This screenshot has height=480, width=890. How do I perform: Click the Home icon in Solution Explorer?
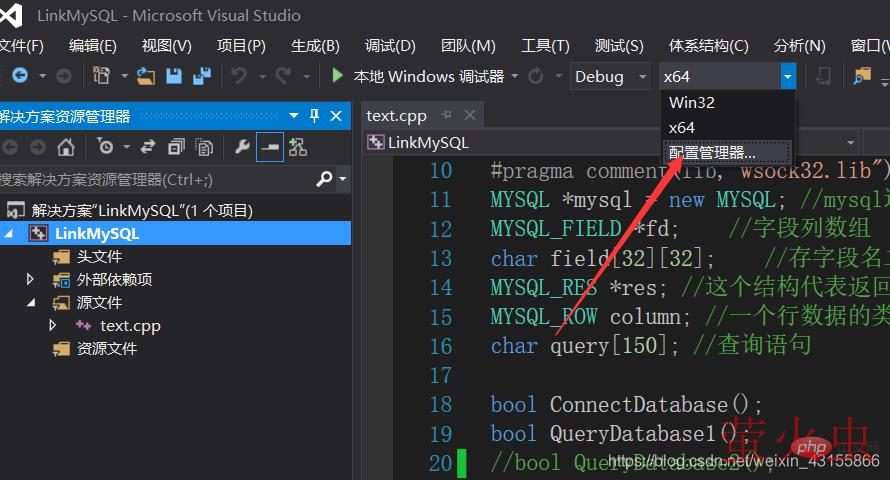(x=66, y=148)
